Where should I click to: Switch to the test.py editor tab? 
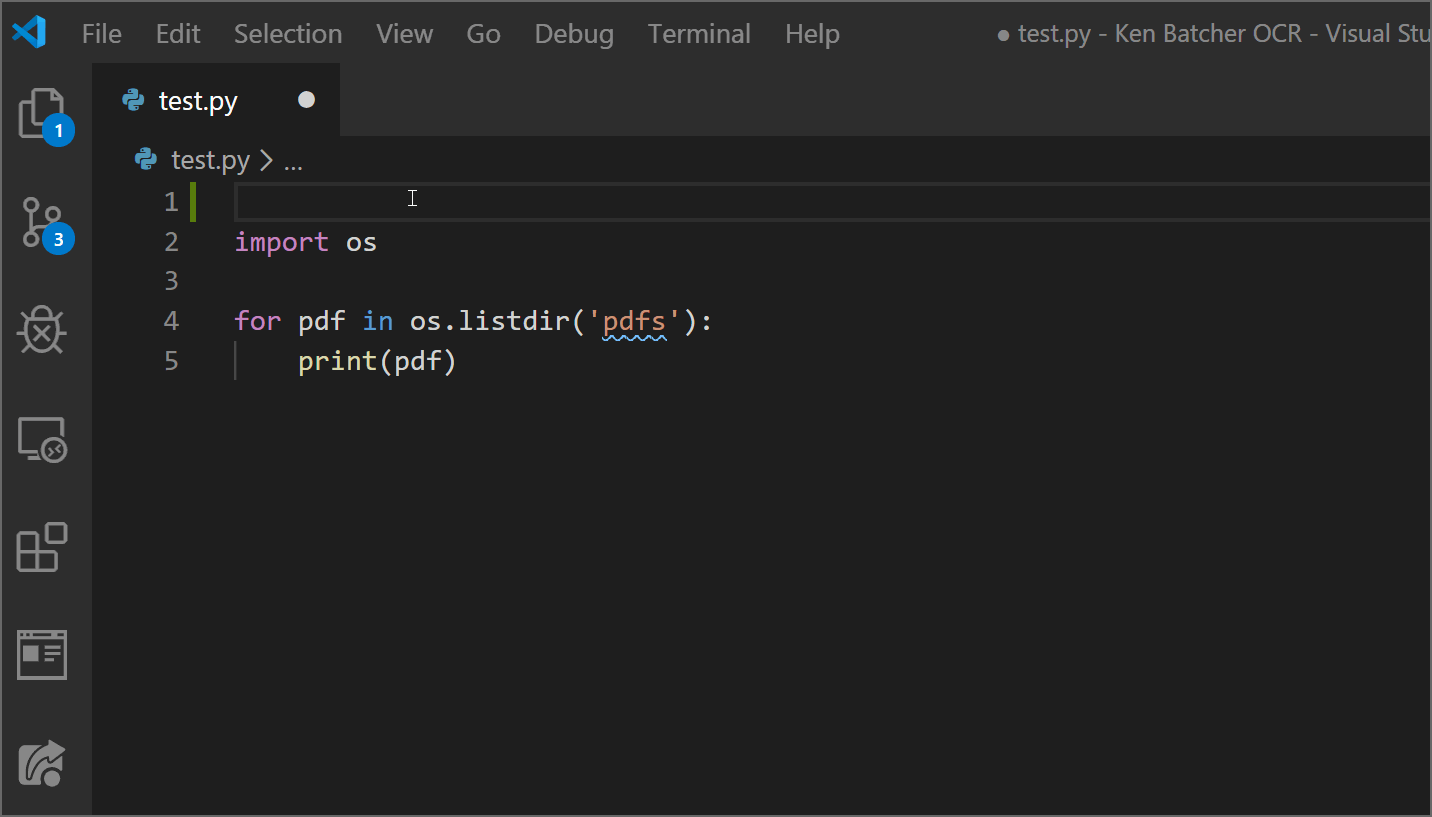198,100
